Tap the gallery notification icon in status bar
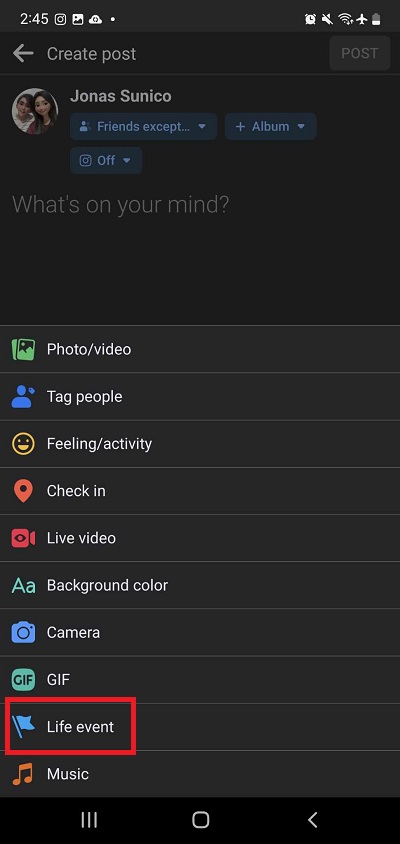 (x=78, y=19)
